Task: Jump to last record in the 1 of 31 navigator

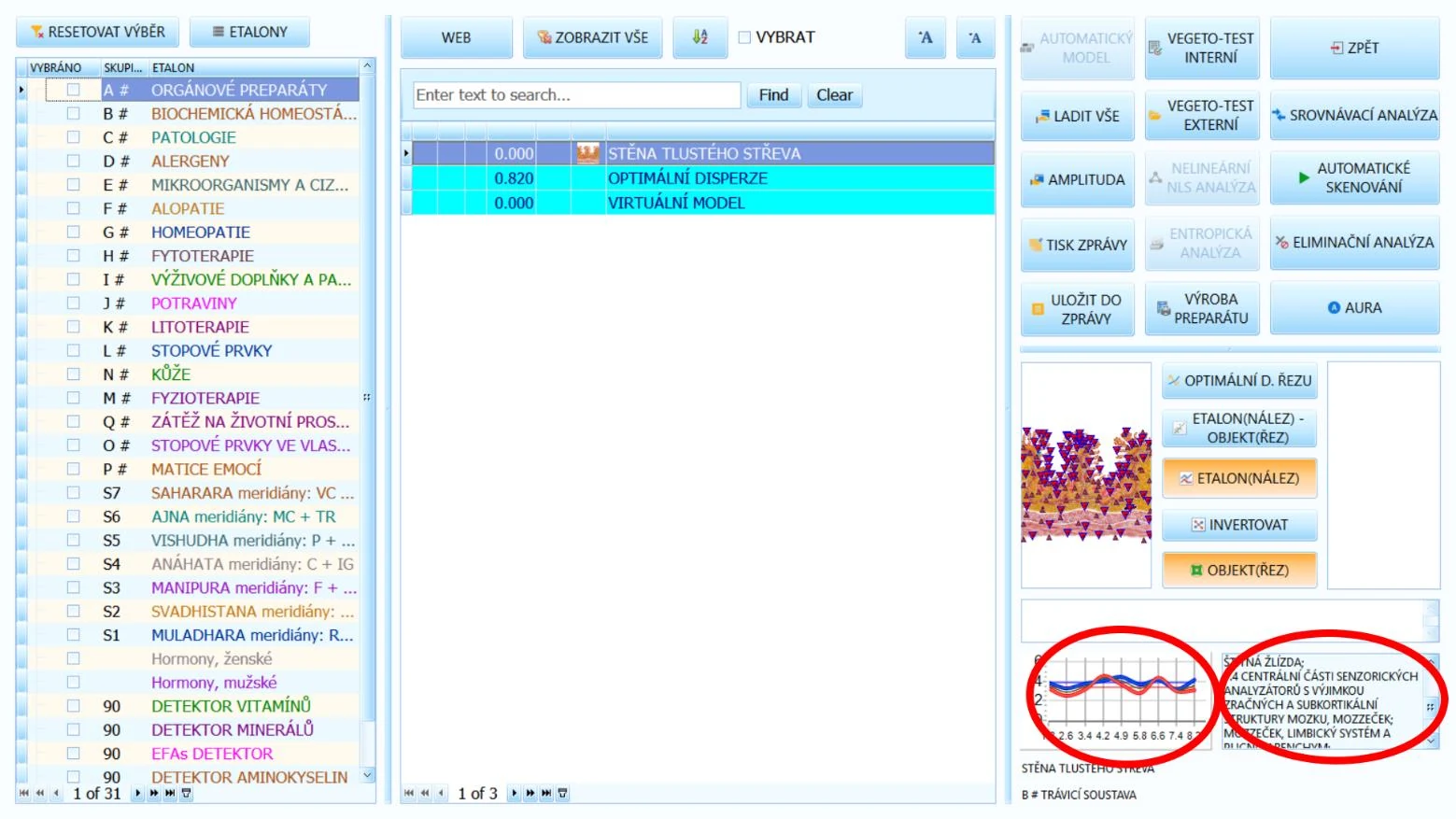Action: (170, 794)
